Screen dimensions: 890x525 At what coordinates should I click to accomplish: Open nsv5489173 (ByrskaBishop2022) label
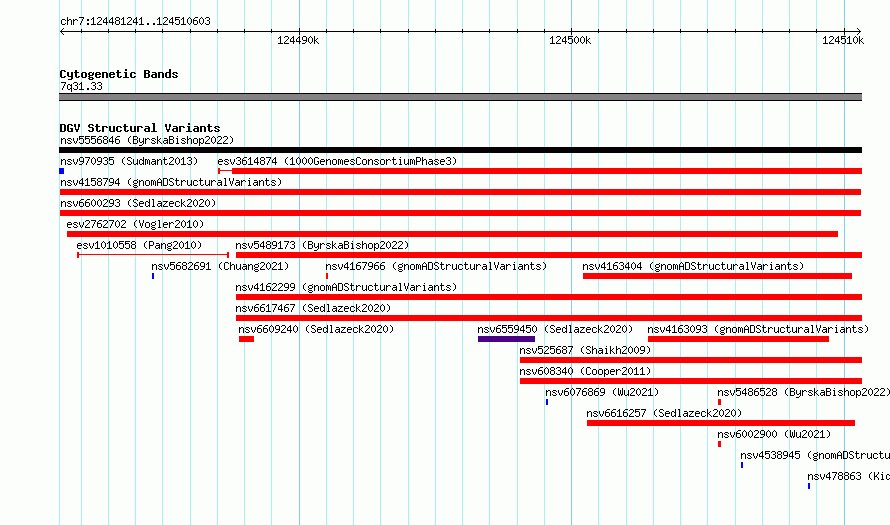click(x=322, y=245)
